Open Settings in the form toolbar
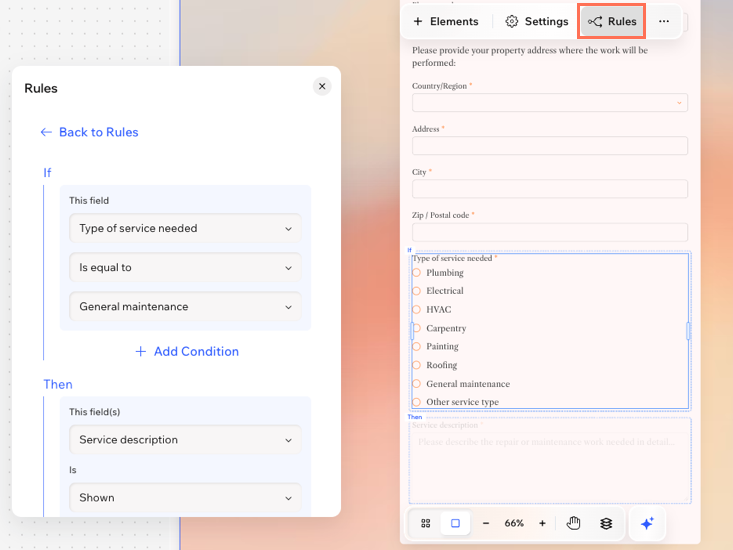The height and width of the screenshot is (550, 733). click(537, 21)
